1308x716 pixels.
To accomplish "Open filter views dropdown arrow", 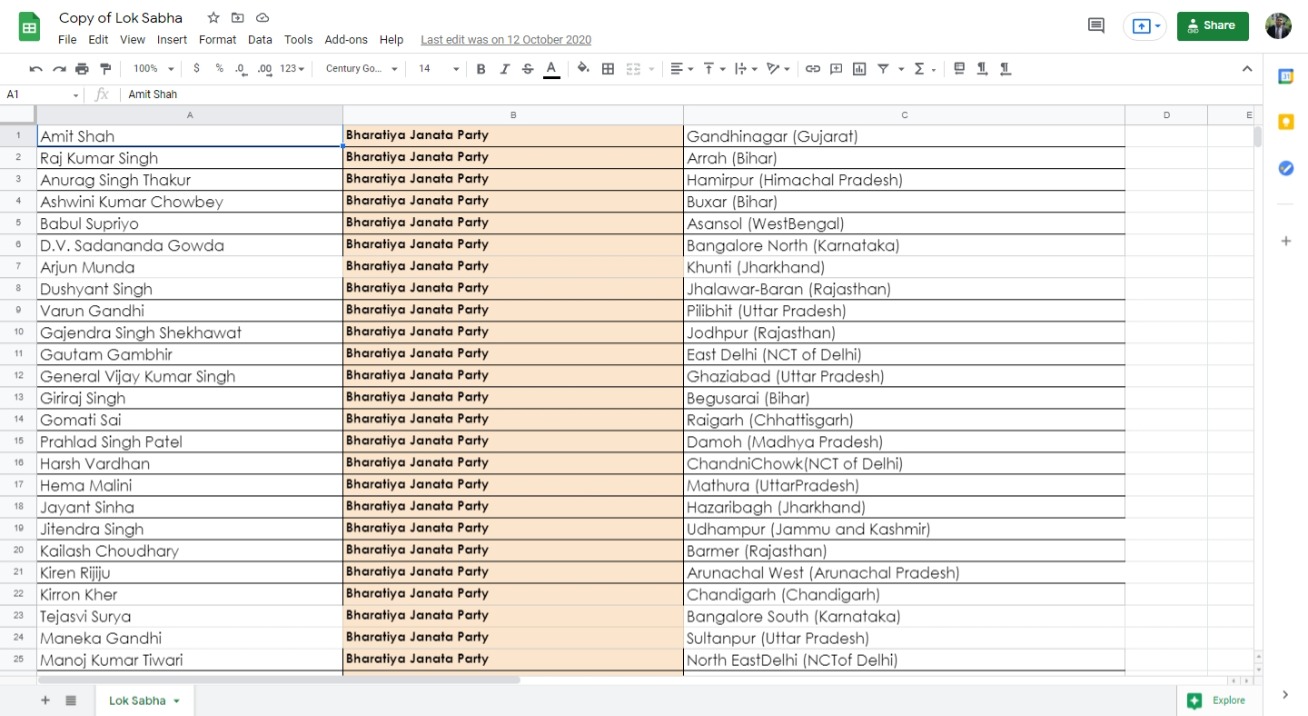I will pos(901,69).
